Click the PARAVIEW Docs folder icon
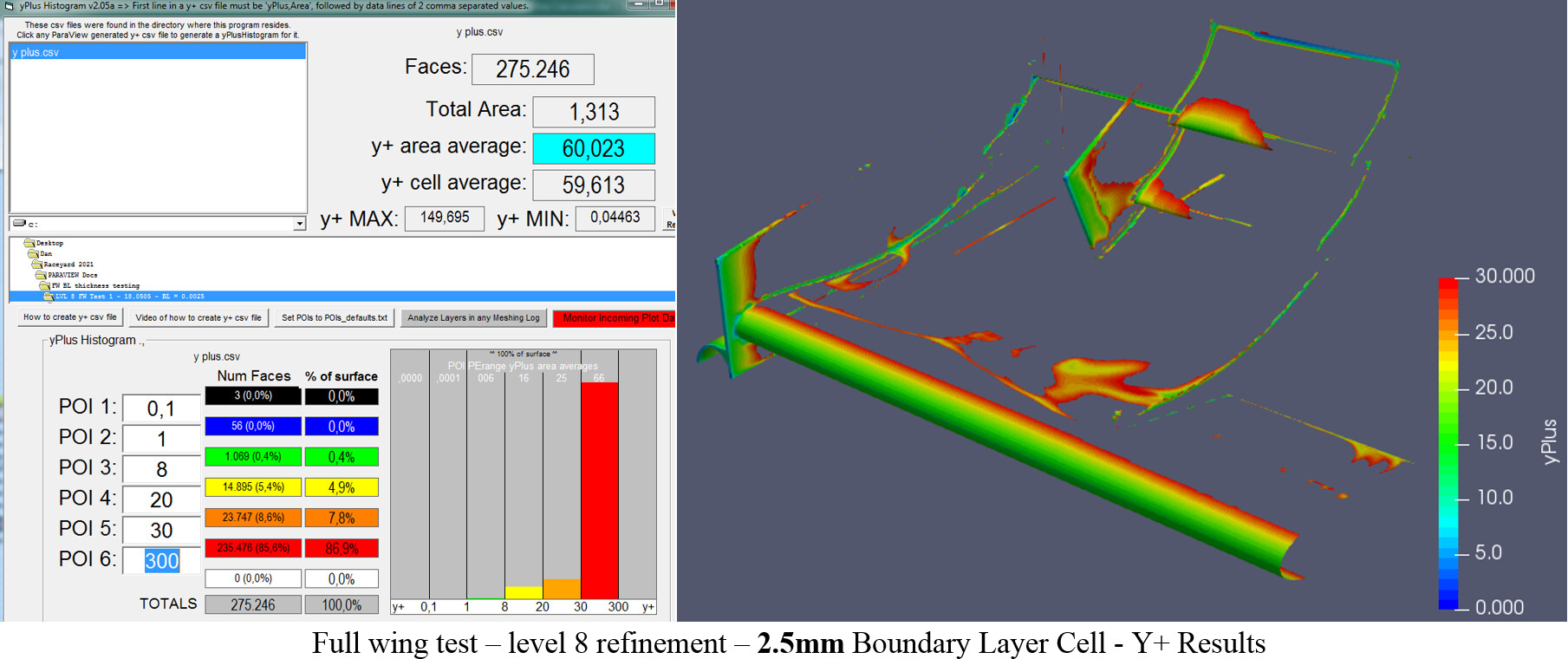Screen dimensions: 1568x659 click(42, 275)
